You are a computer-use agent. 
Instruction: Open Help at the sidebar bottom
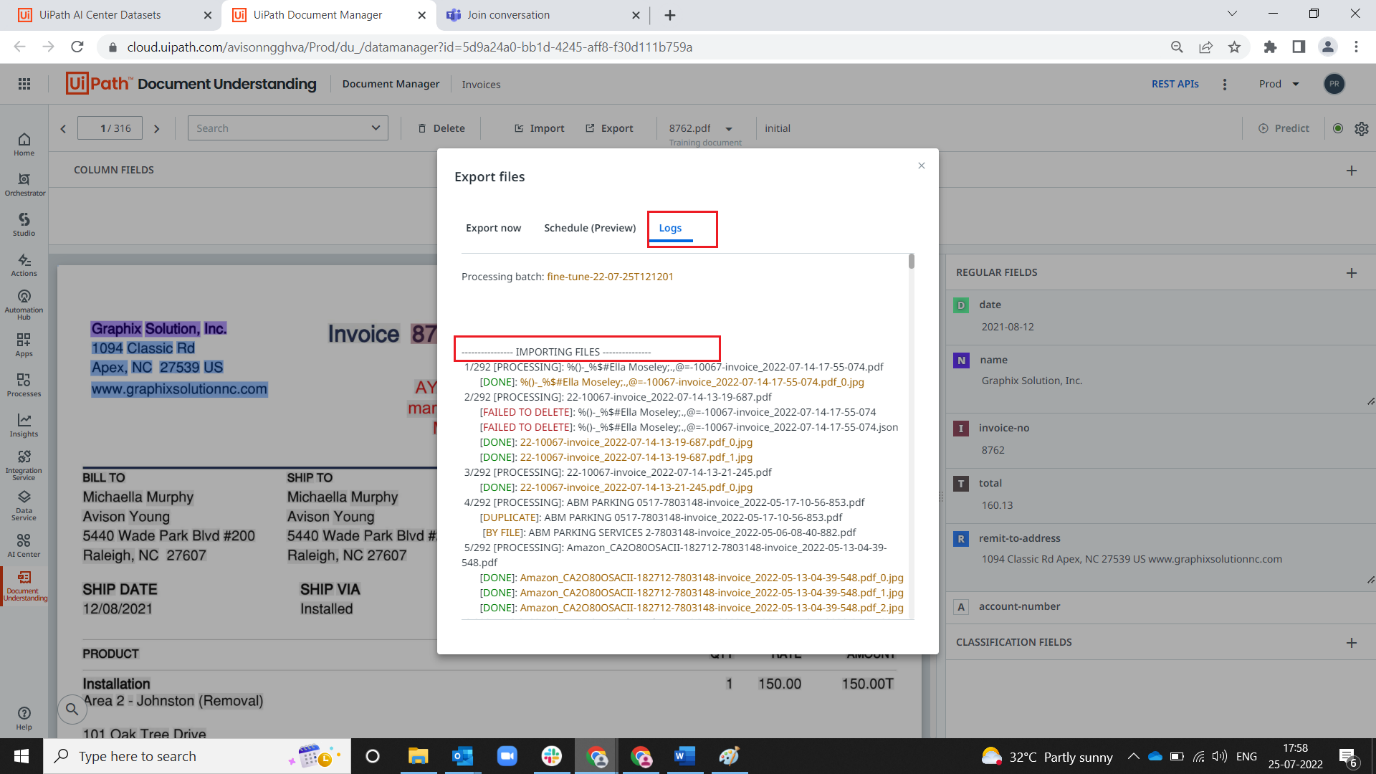pos(24,718)
